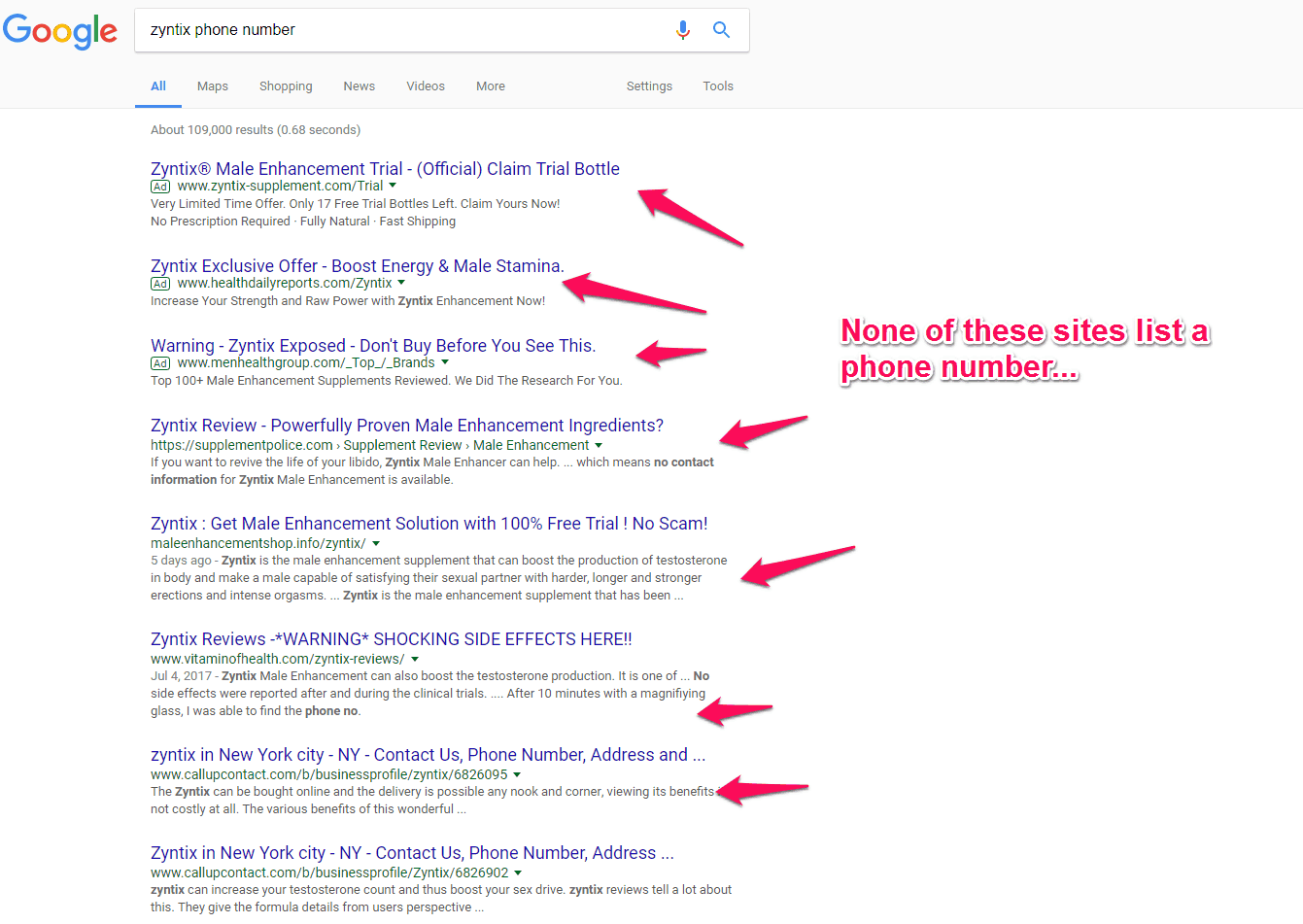Image resolution: width=1303 pixels, height=924 pixels.
Task: Click 'Very Limited Time Offer' ad description
Action: click(x=356, y=204)
